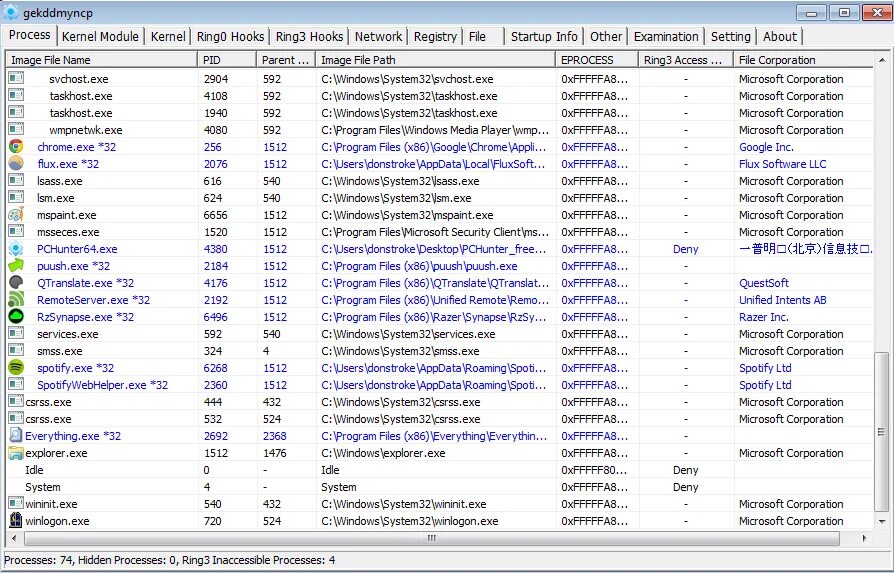Click the Flux Software LLC cell
This screenshot has width=894, height=573.
pyautogui.click(x=782, y=164)
